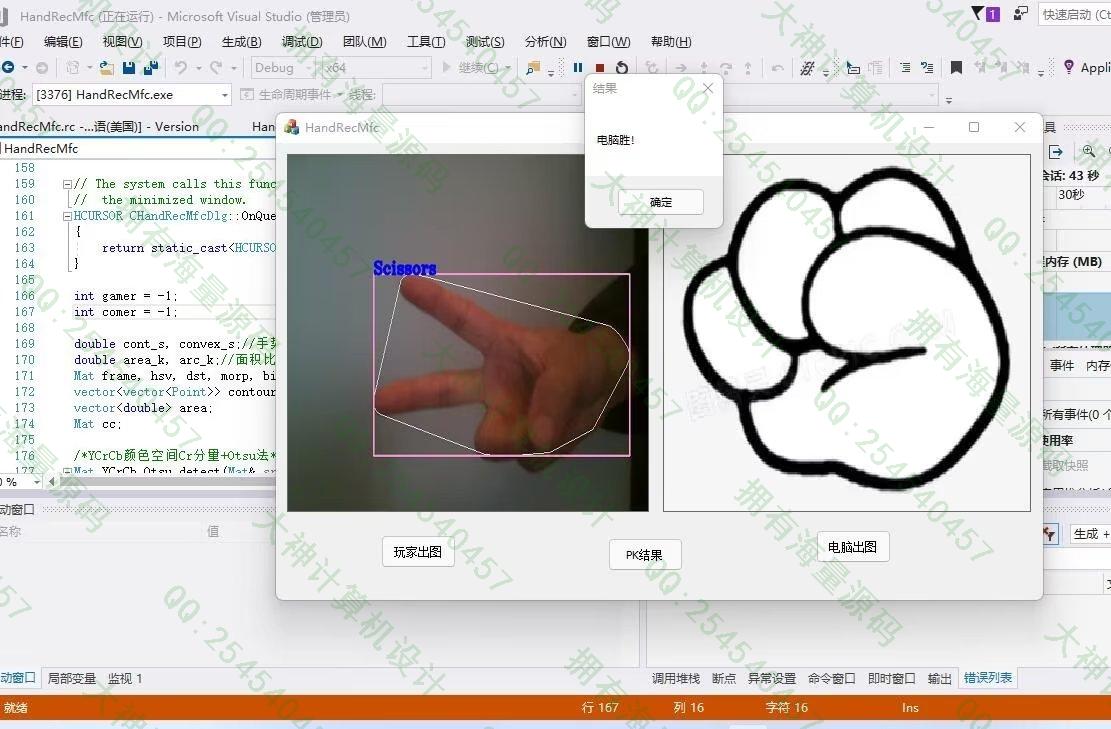Click the 确定 button in result dialog
The width and height of the screenshot is (1111, 729).
coord(661,202)
